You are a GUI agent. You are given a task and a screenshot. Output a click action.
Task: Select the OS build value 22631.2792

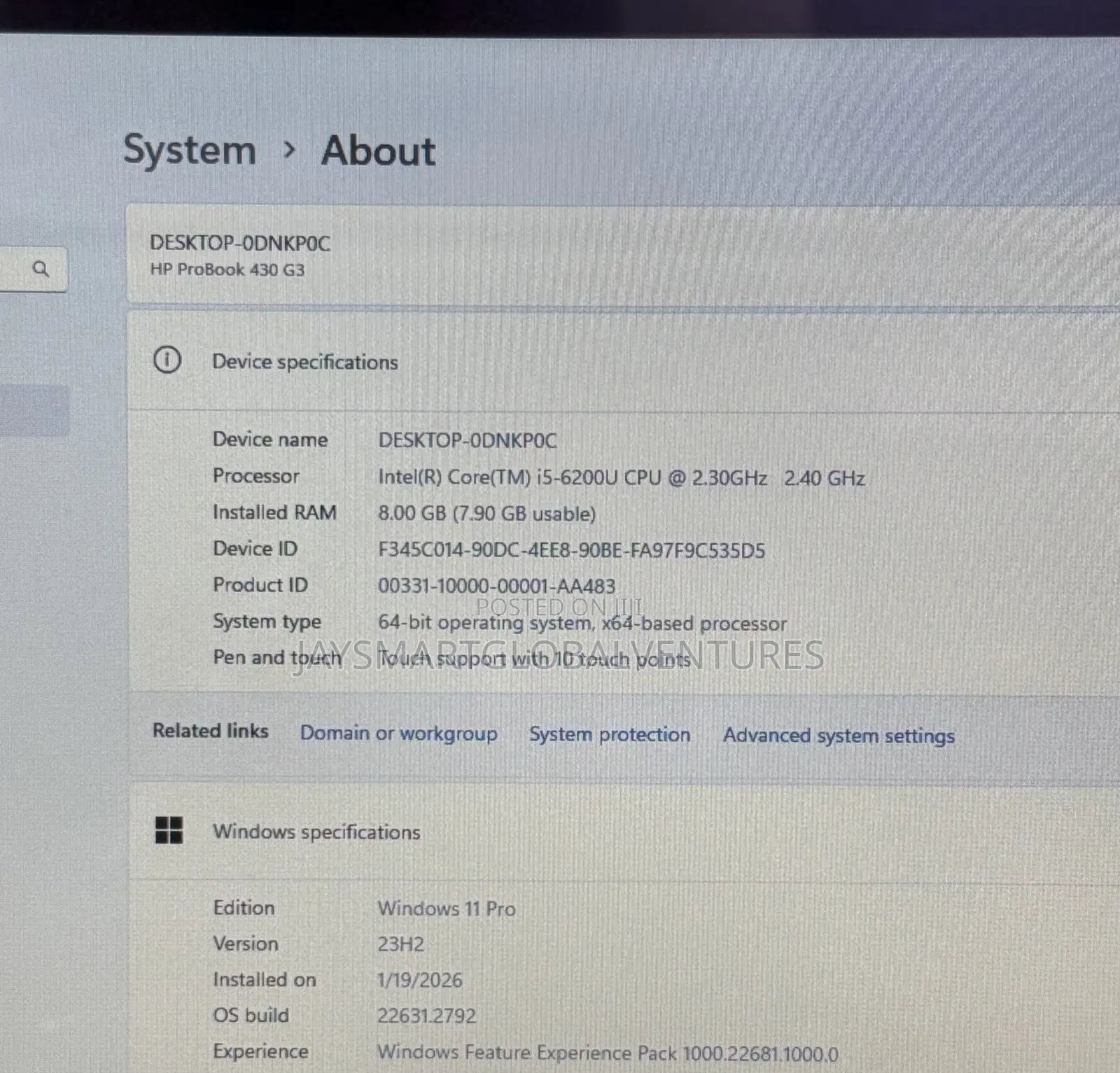pyautogui.click(x=427, y=1016)
